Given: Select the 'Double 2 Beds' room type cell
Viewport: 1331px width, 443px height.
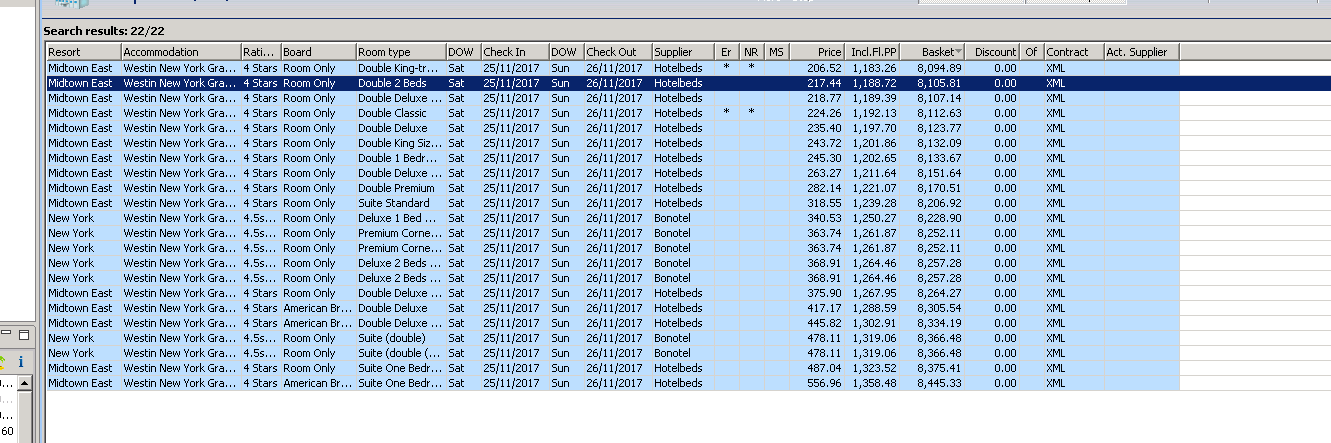Looking at the screenshot, I should click(x=401, y=83).
